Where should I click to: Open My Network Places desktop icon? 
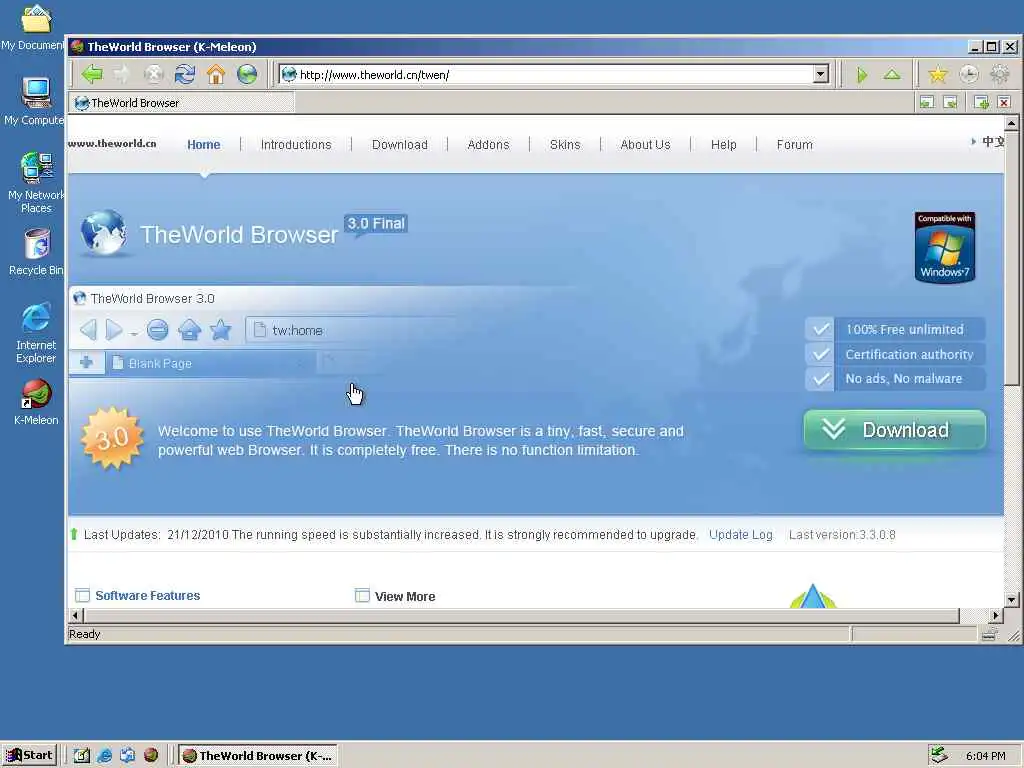coord(36,182)
